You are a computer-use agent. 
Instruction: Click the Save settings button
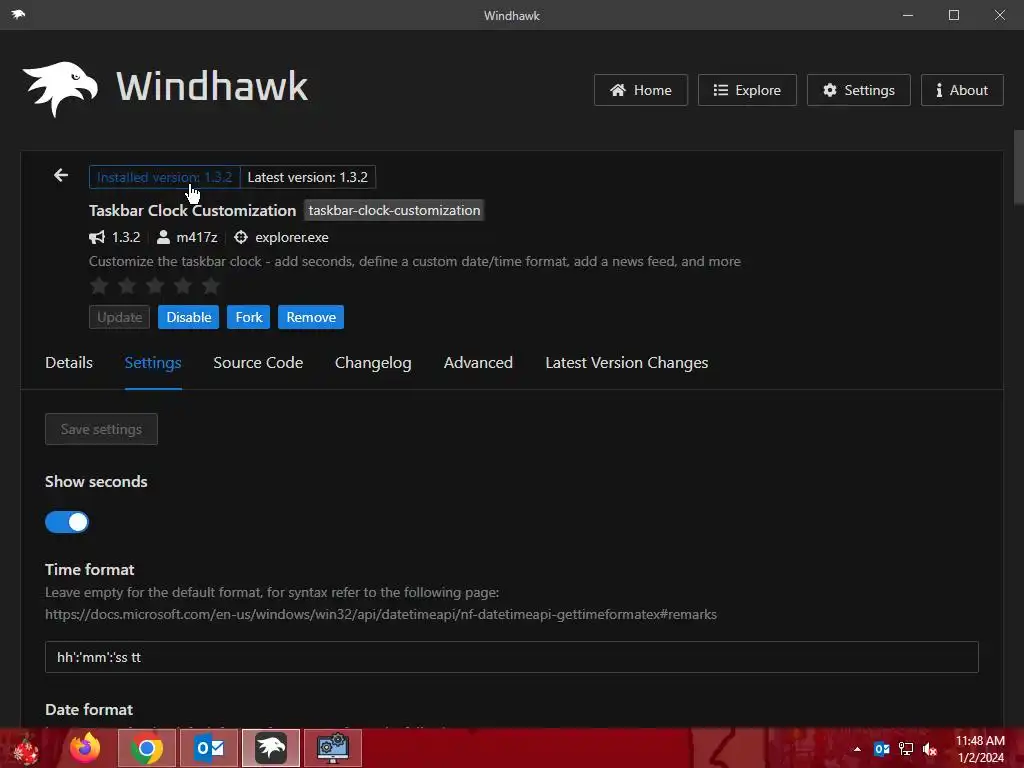[101, 429]
